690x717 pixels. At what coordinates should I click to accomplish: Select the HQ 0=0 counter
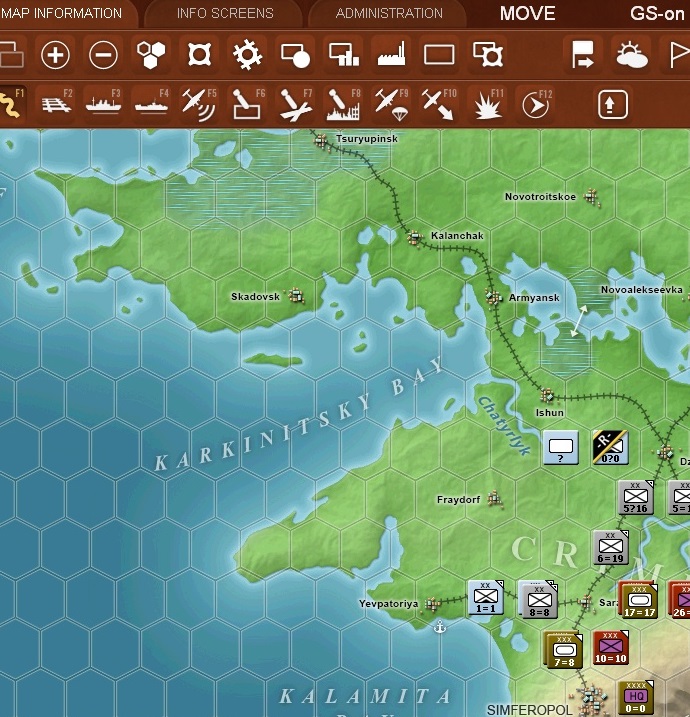point(636,698)
